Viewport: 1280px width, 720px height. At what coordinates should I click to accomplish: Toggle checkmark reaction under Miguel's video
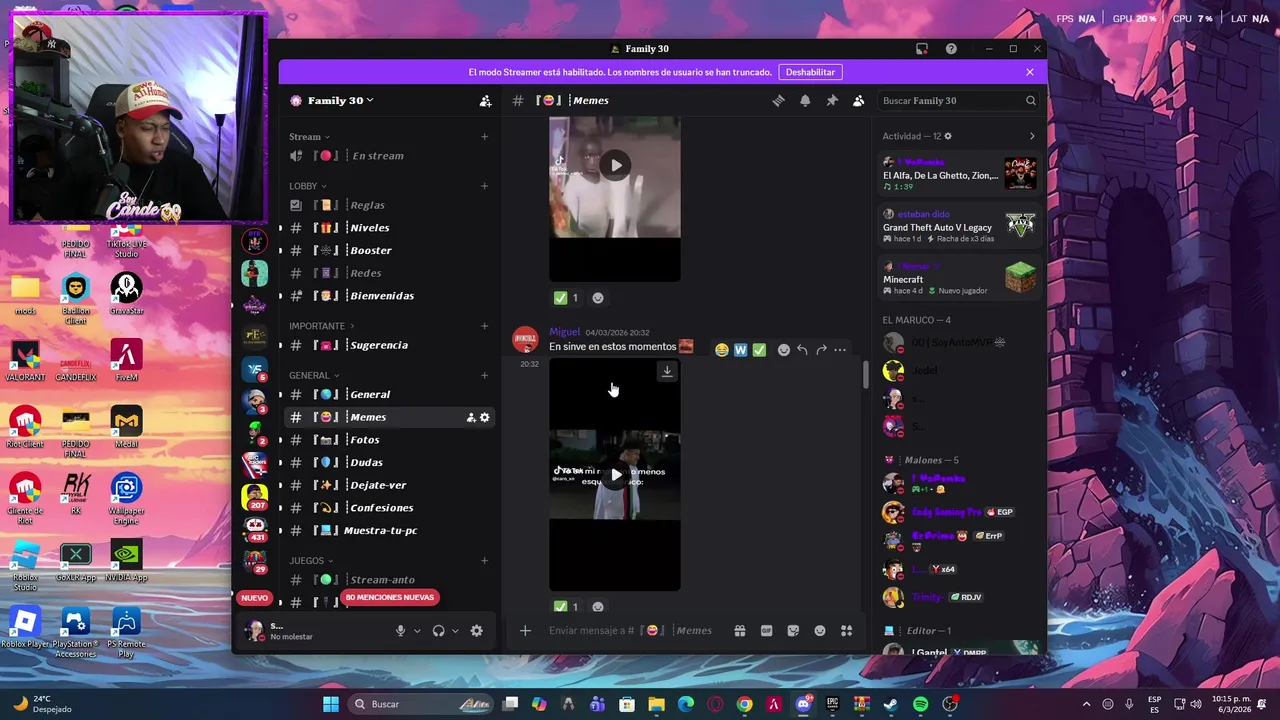pos(566,606)
